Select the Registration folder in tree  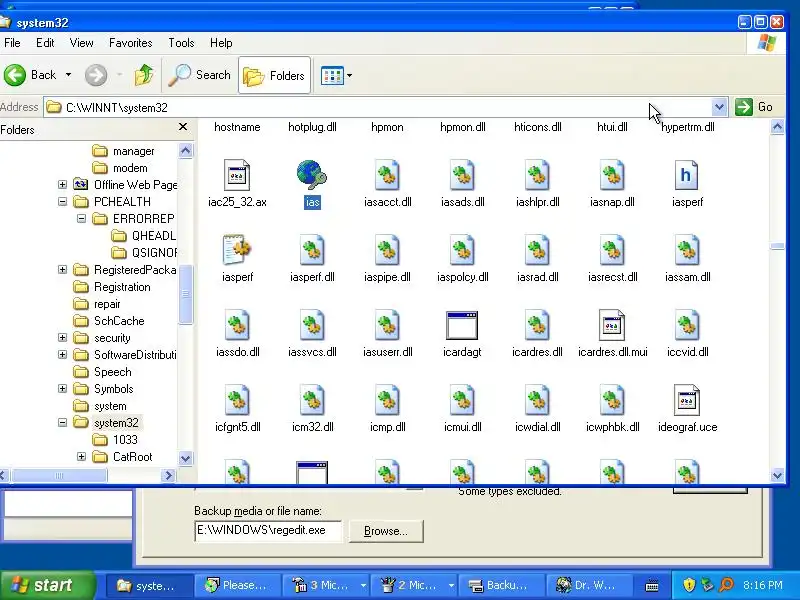(122, 287)
